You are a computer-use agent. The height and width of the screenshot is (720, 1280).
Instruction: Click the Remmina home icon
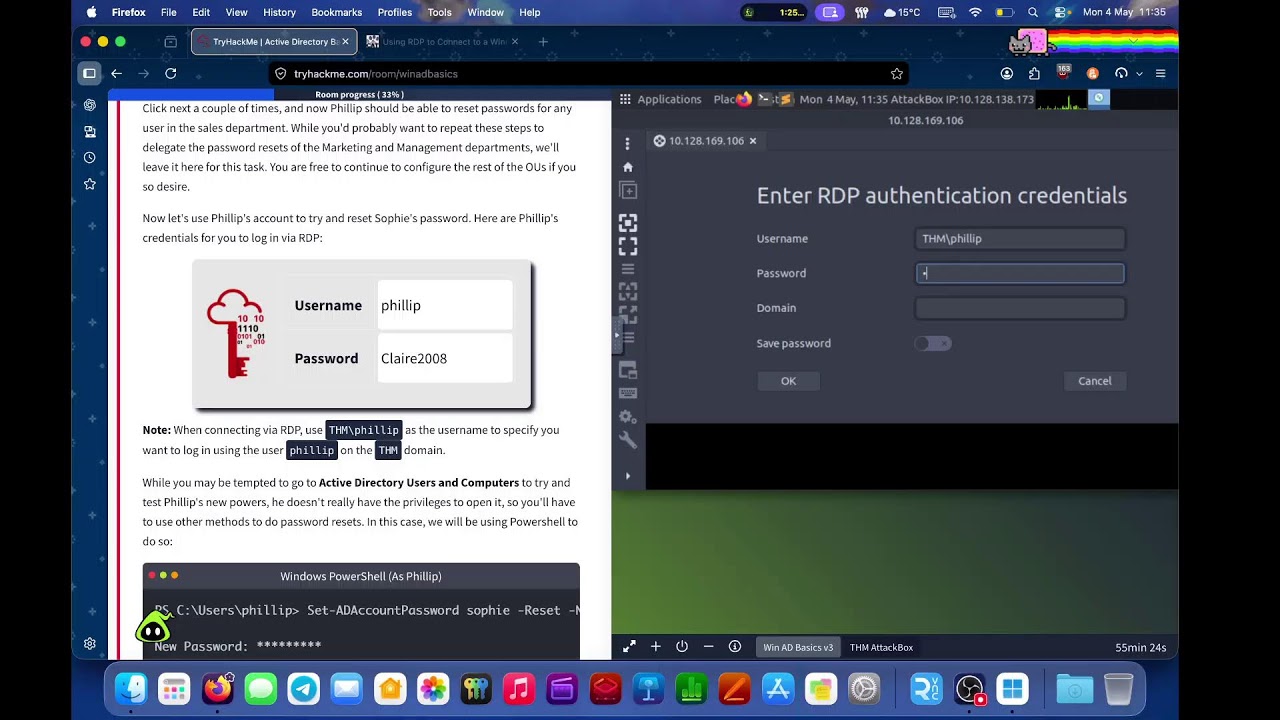[627, 167]
